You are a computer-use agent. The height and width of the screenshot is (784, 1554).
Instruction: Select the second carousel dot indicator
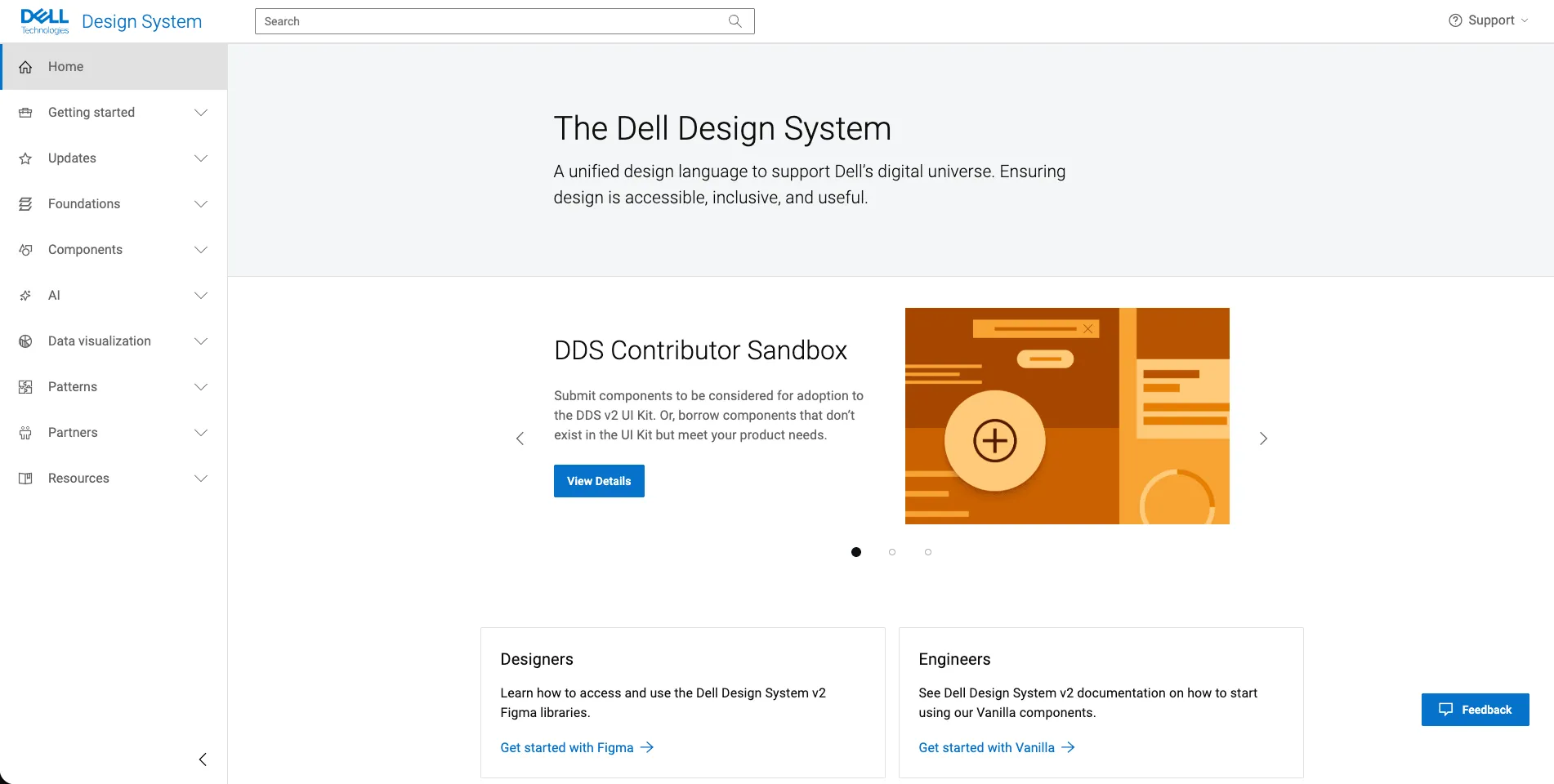[x=892, y=552]
